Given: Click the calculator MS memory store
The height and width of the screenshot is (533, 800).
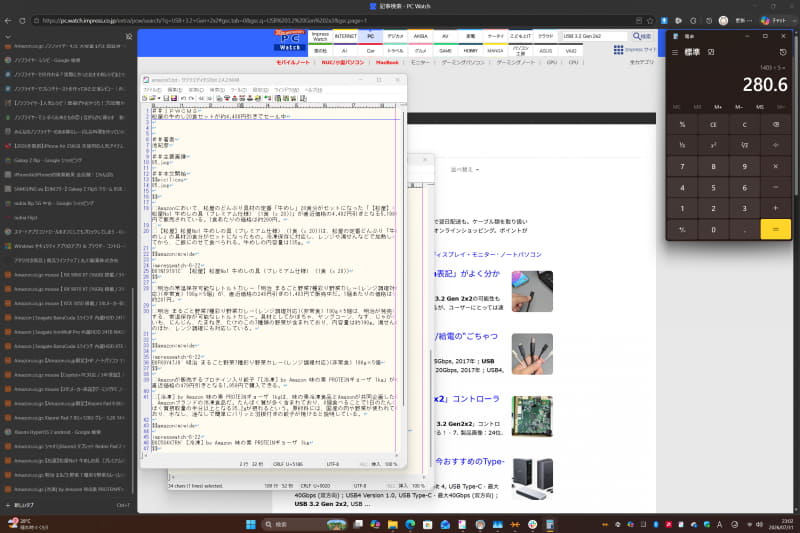Looking at the screenshot, I should (x=760, y=107).
